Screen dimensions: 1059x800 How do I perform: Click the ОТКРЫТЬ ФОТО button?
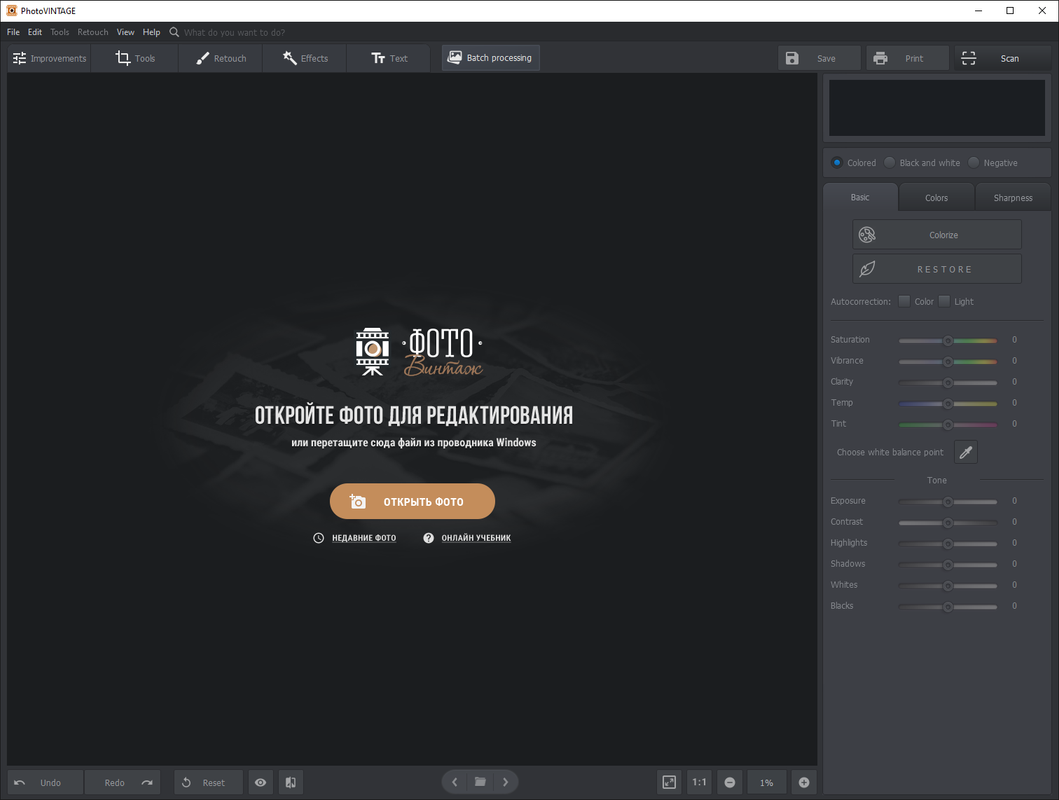[x=412, y=502]
